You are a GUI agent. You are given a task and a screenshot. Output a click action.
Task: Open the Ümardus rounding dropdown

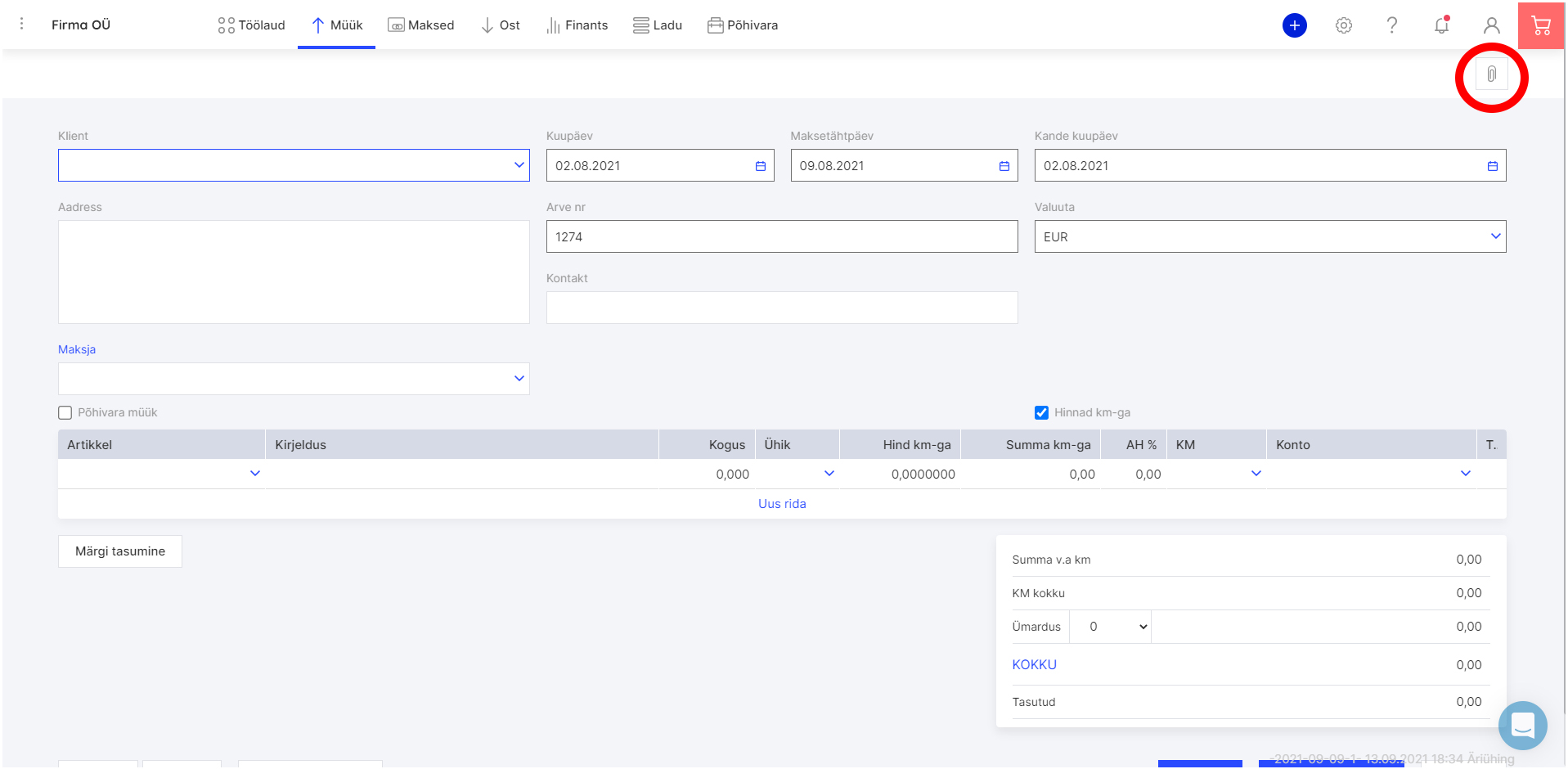click(1110, 627)
